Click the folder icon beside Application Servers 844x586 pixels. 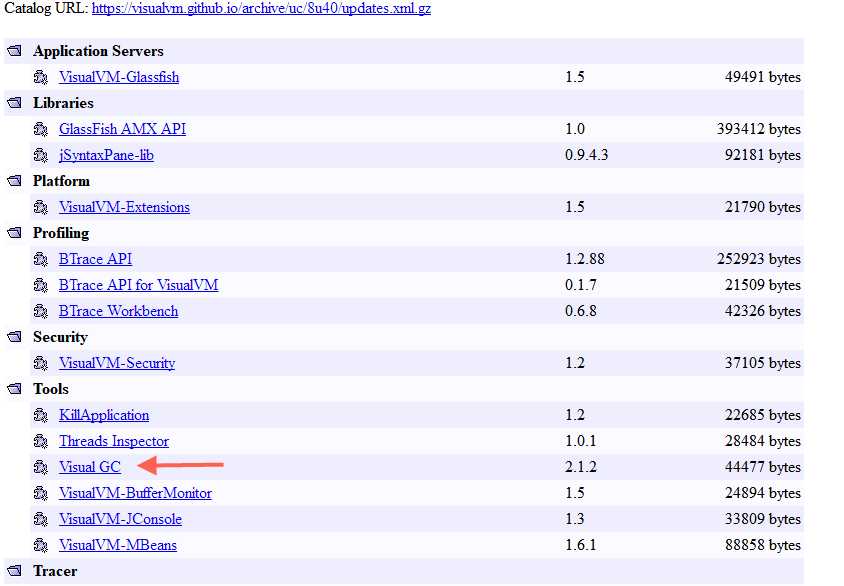[x=15, y=51]
